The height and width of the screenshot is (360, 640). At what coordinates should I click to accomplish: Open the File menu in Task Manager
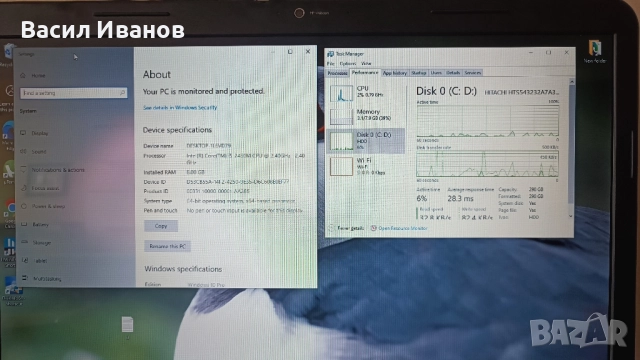tap(331, 64)
